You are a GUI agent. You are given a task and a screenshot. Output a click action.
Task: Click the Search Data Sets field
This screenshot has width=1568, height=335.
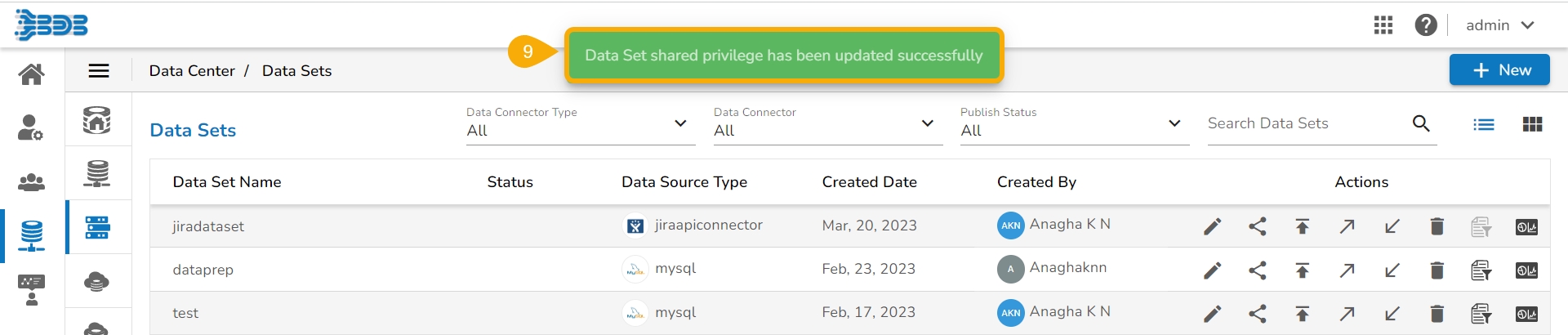(1305, 123)
